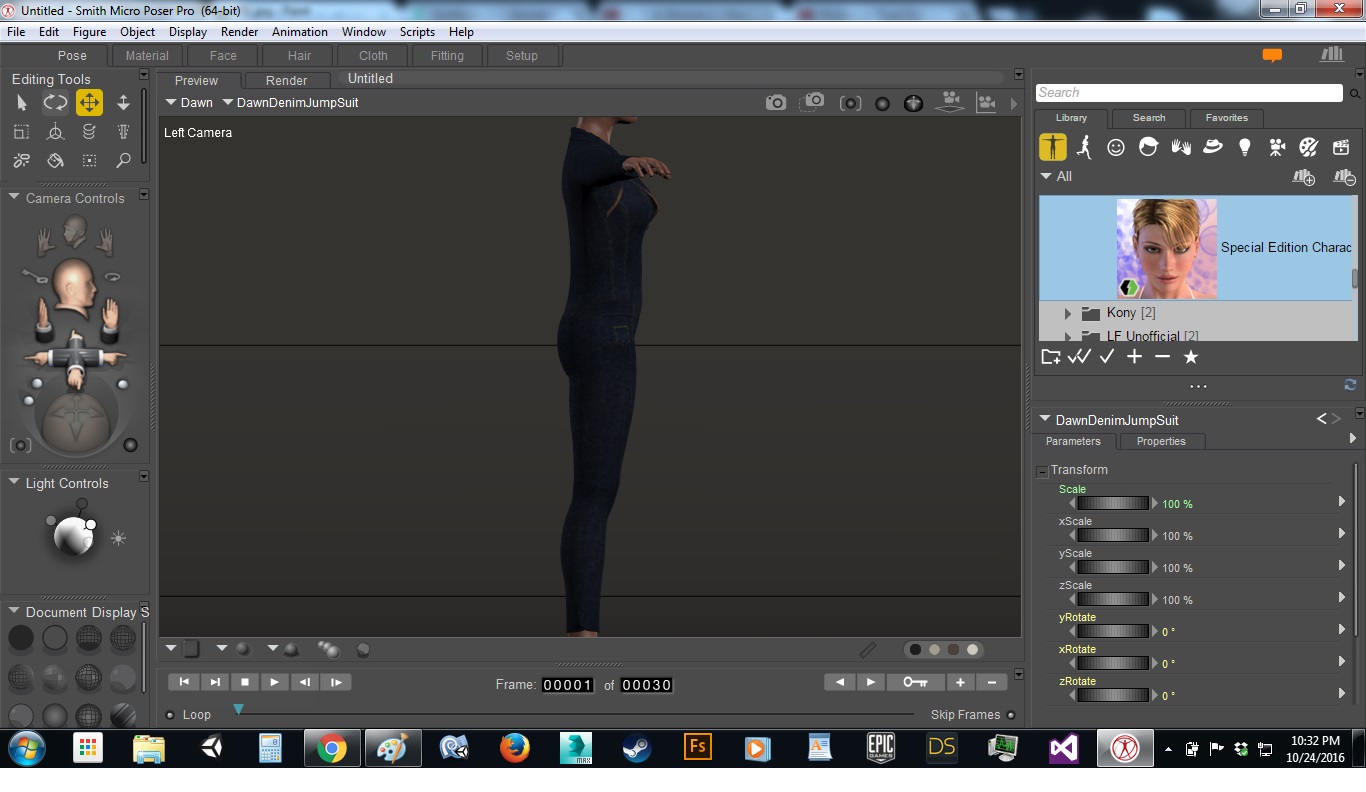Open the DawnDenimJumpSuit actor dropdown
The width and height of the screenshot is (1366, 792).
[x=290, y=103]
